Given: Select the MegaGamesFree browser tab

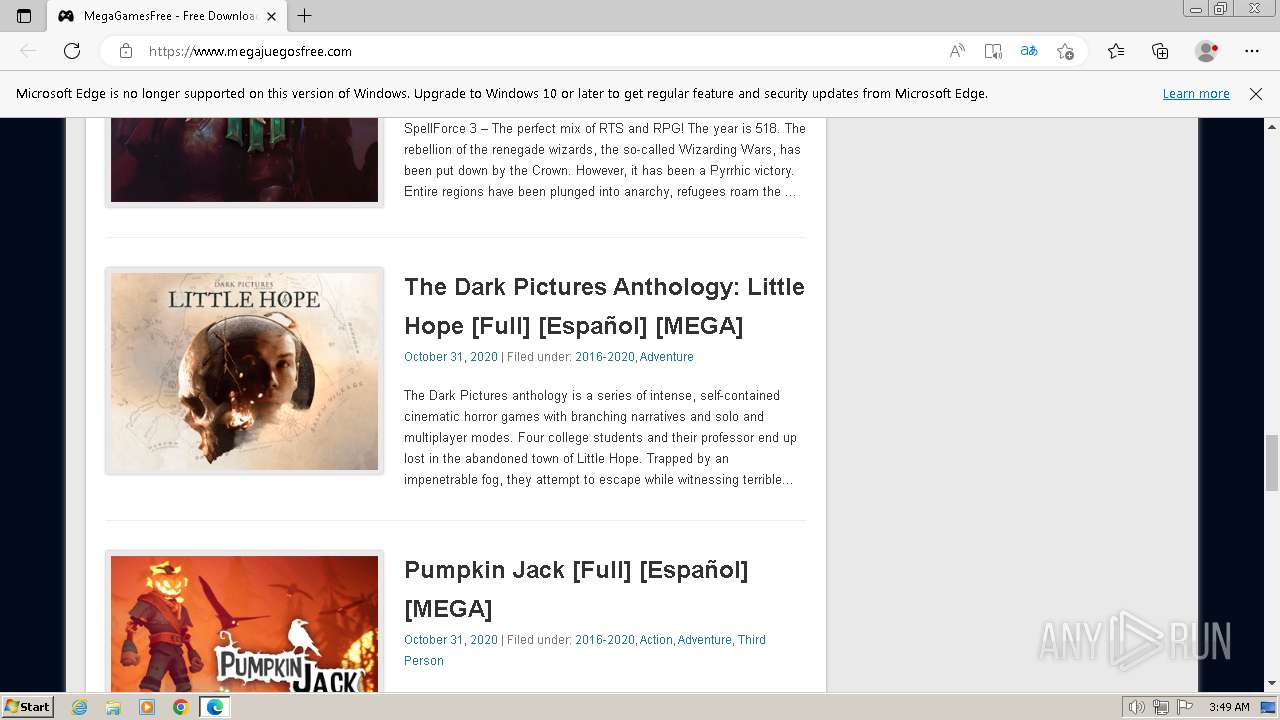Looking at the screenshot, I should [167, 16].
